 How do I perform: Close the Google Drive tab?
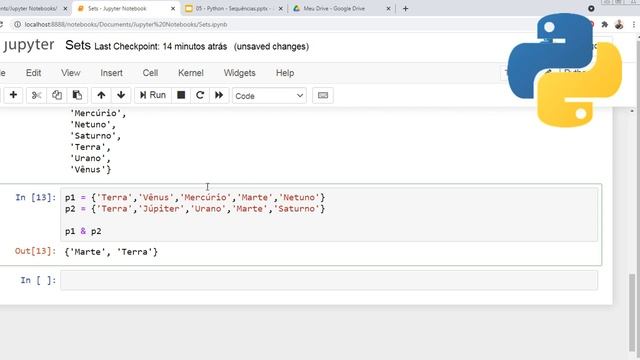coord(389,8)
